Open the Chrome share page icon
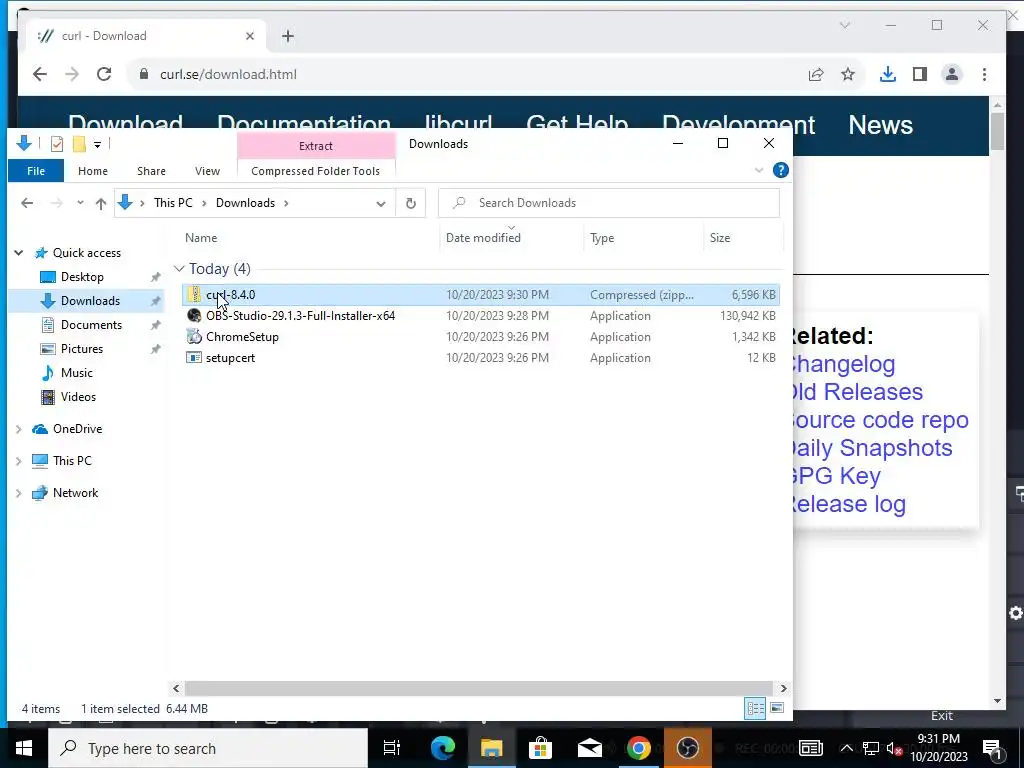The height and width of the screenshot is (768, 1024). tap(816, 74)
